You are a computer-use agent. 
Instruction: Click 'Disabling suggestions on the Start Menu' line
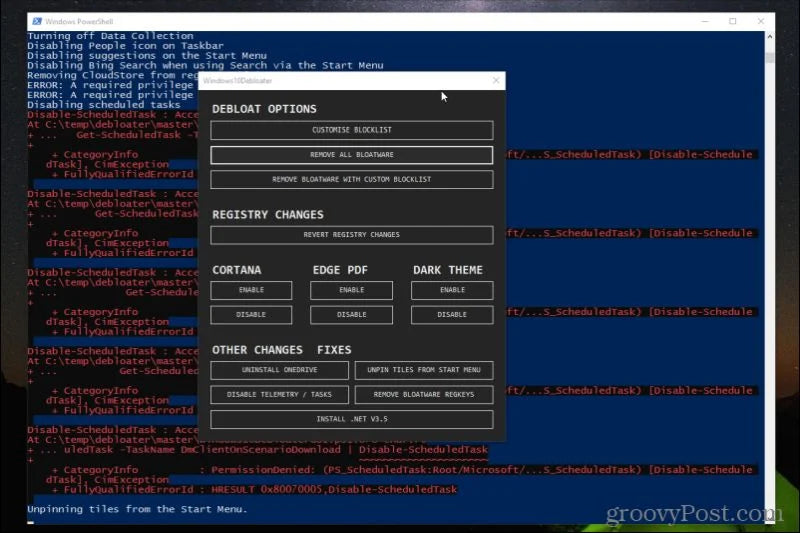[147, 56]
